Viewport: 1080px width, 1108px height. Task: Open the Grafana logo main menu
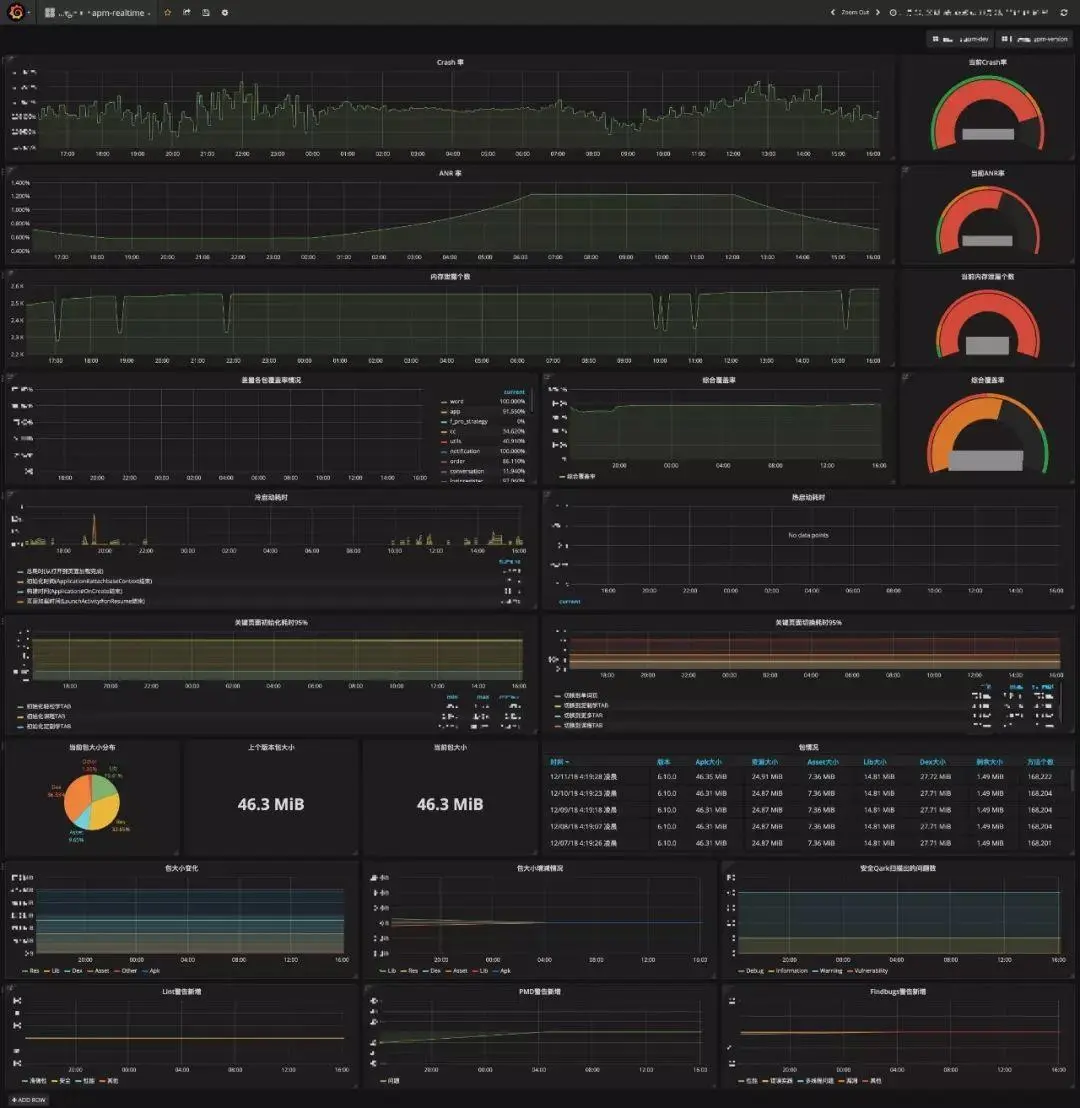click(x=16, y=12)
